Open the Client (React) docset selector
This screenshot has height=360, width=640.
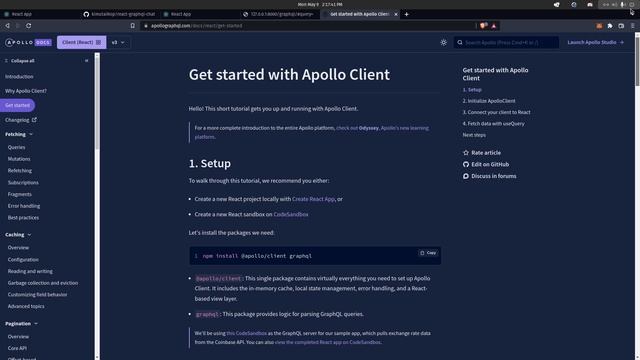pyautogui.click(x=82, y=42)
